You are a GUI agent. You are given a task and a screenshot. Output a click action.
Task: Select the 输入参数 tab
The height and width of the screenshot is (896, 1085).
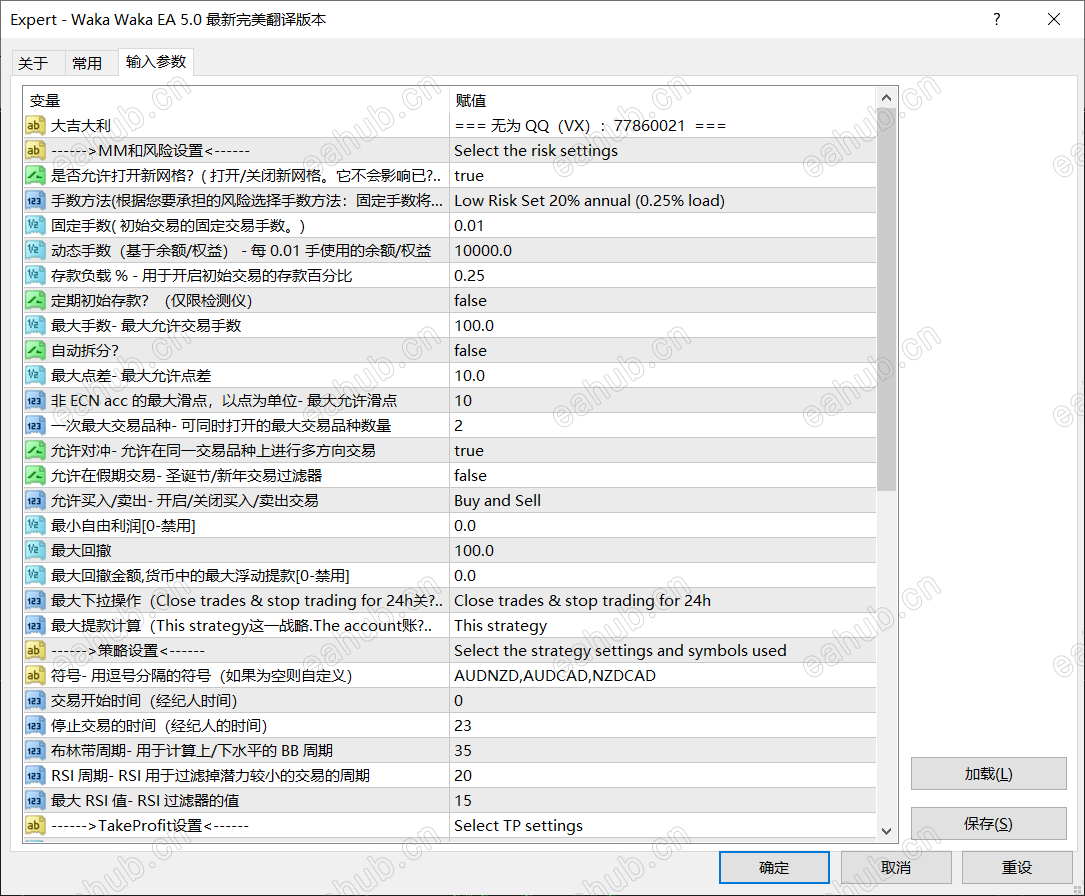click(156, 62)
